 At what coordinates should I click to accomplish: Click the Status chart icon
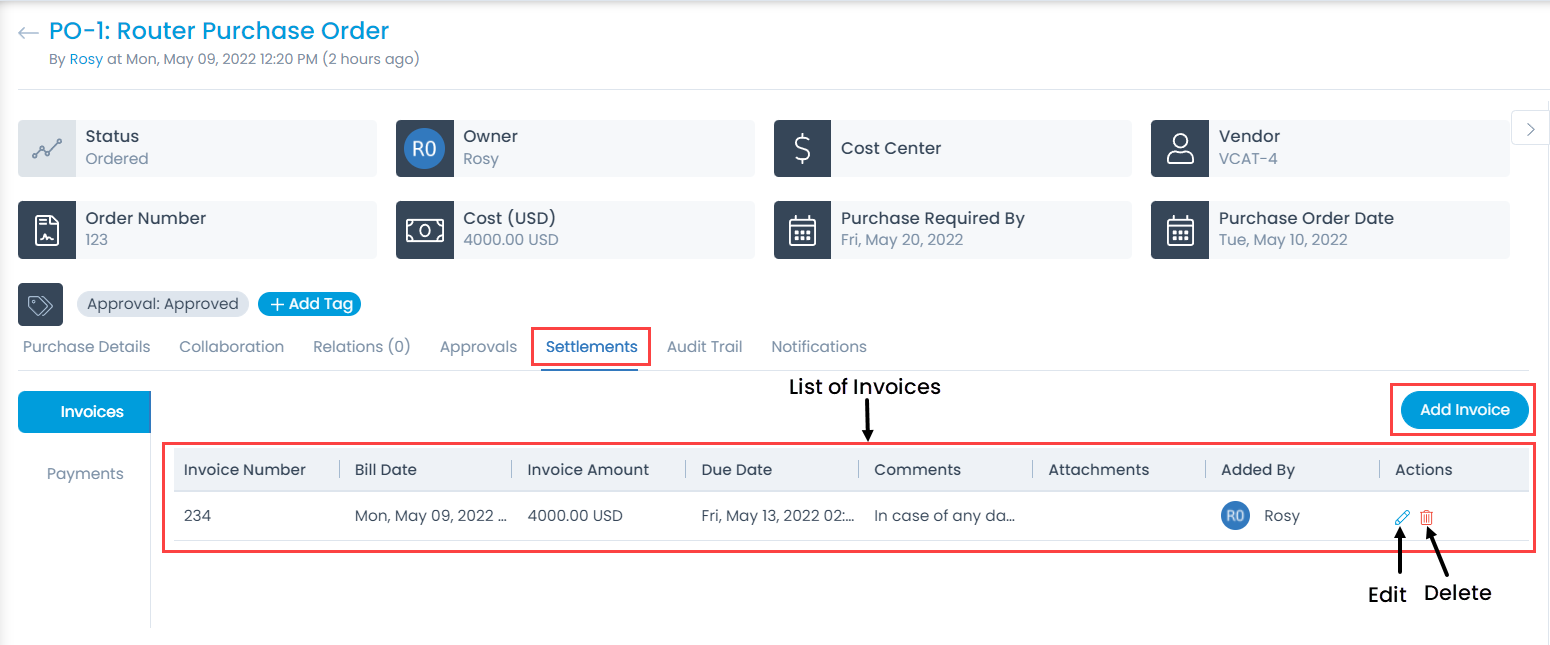[x=46, y=148]
